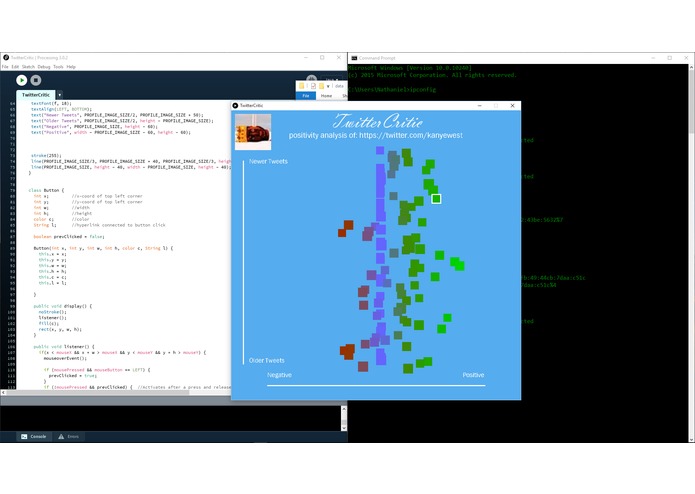Viewport: 695px width, 494px height.
Task: Expand the sketch tab dropdown arrow
Action: pyautogui.click(x=59, y=95)
